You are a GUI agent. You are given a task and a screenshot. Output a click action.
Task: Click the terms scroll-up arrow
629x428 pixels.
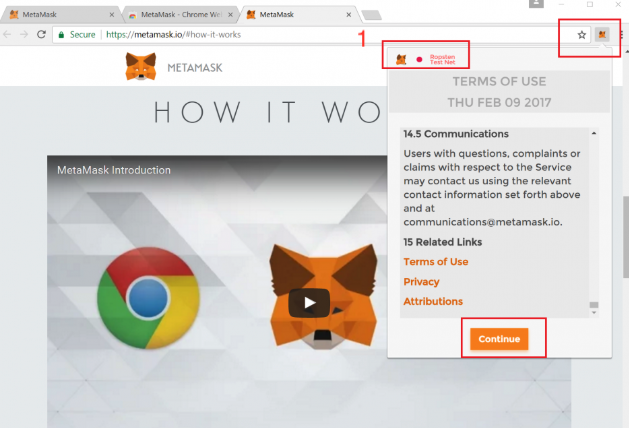pos(594,133)
